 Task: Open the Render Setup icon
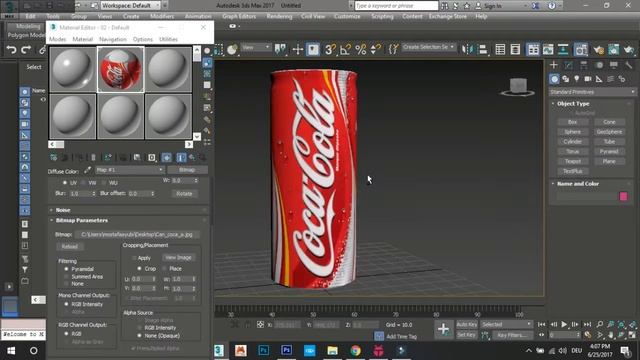598,49
